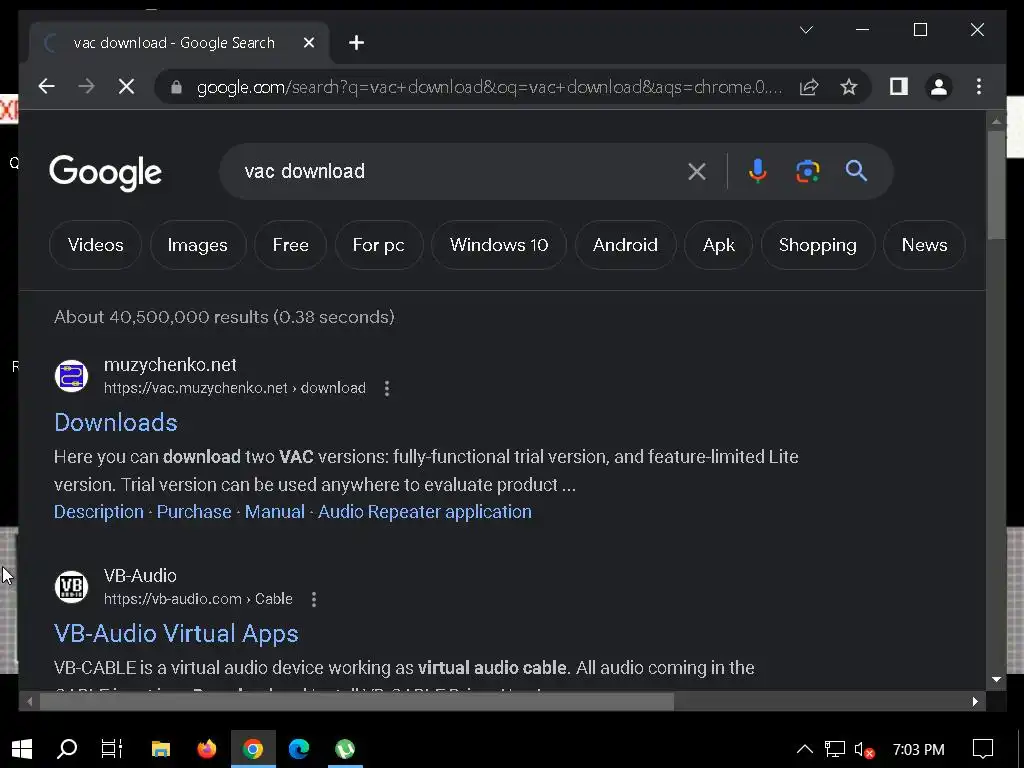Viewport: 1024px width, 768px height.
Task: Click https://vb-audio.com URL text
Action: (173, 599)
